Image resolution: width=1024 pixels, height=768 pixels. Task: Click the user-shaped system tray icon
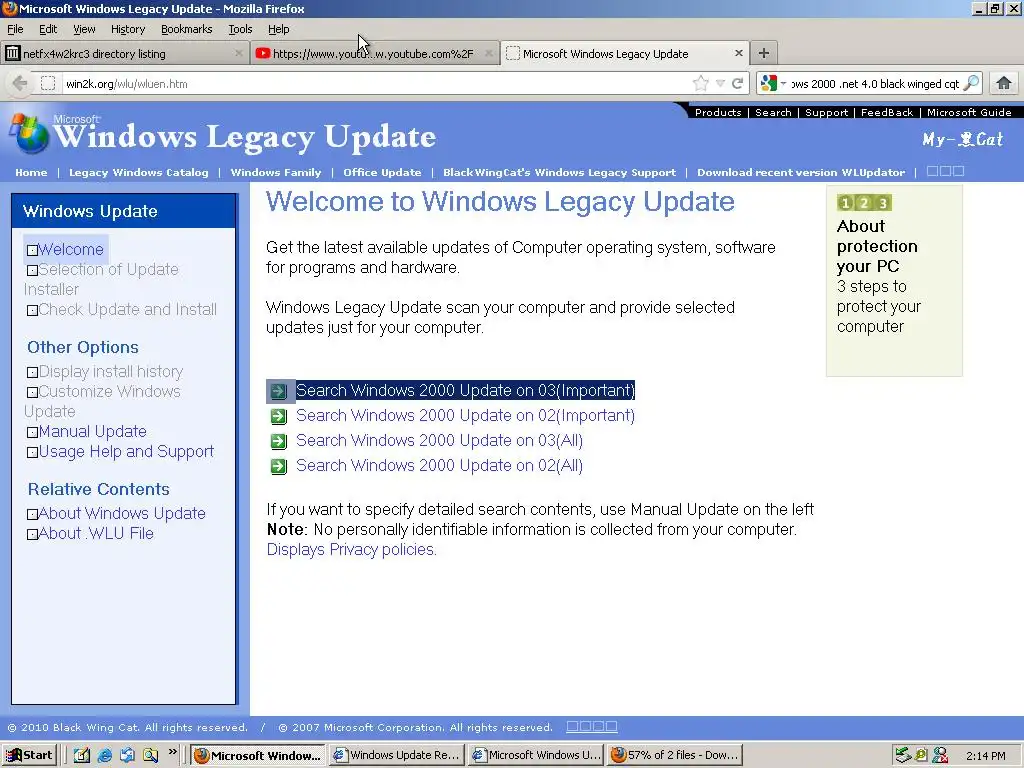click(940, 755)
